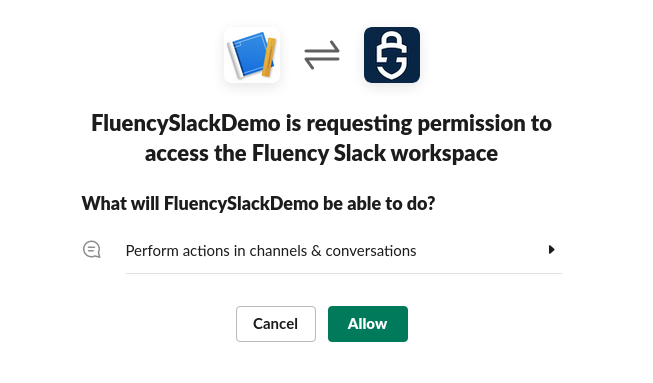Viewport: 653px width, 383px height.
Task: Click the bottom arrow pointing left
Action: coord(322,62)
